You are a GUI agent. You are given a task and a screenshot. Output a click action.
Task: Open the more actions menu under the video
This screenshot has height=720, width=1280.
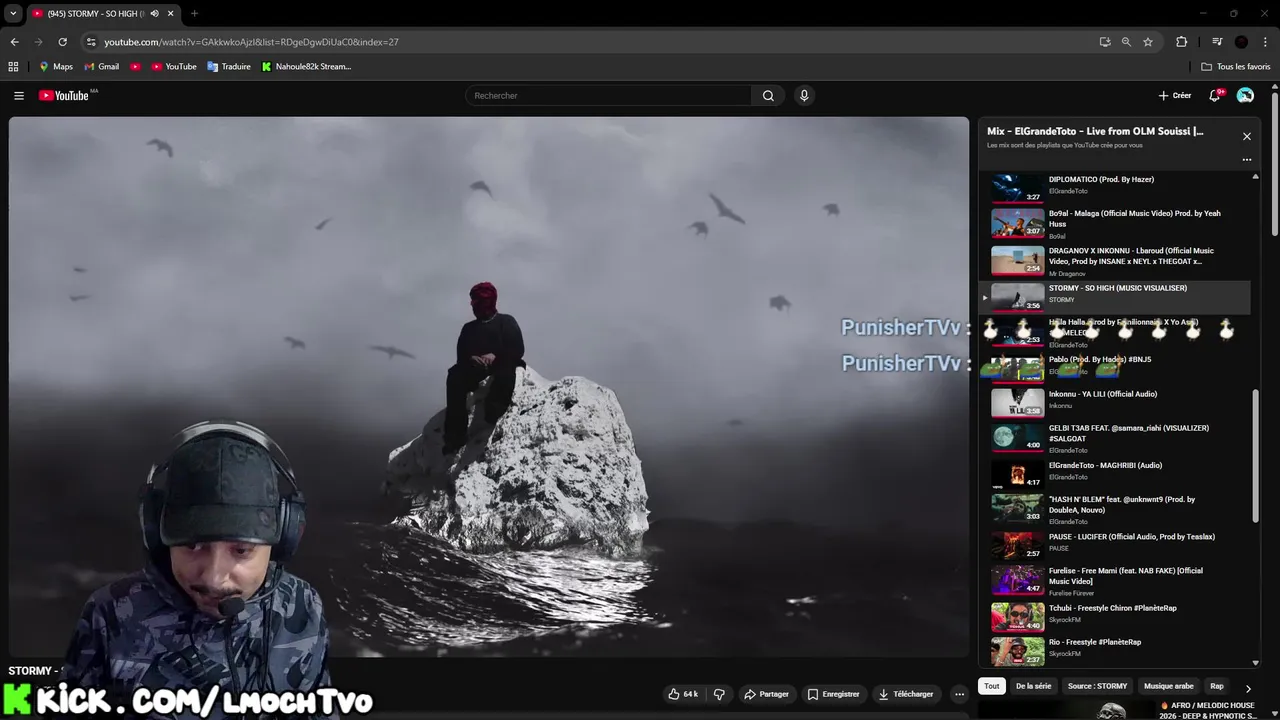point(959,694)
